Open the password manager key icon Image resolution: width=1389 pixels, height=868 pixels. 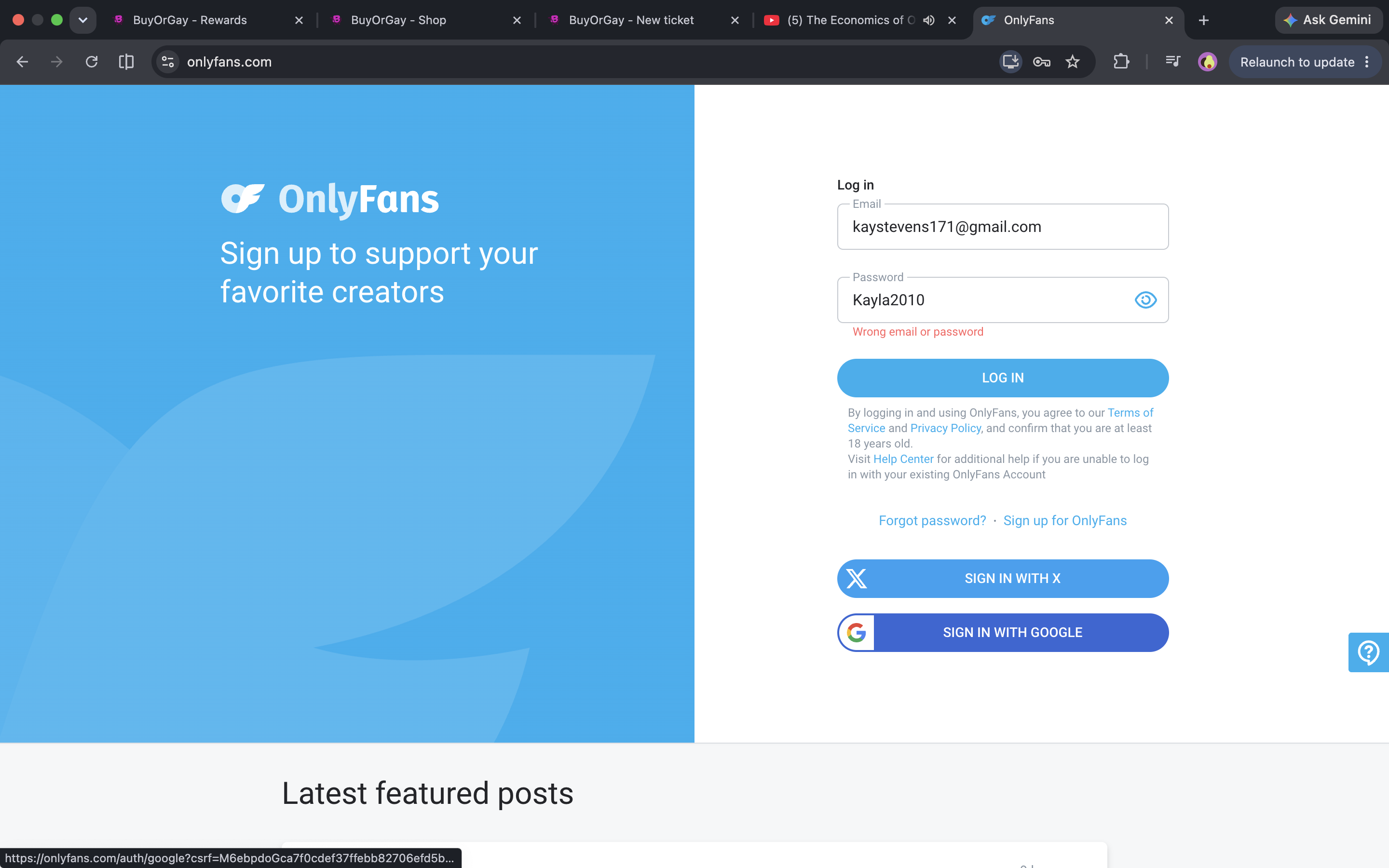[x=1041, y=62]
